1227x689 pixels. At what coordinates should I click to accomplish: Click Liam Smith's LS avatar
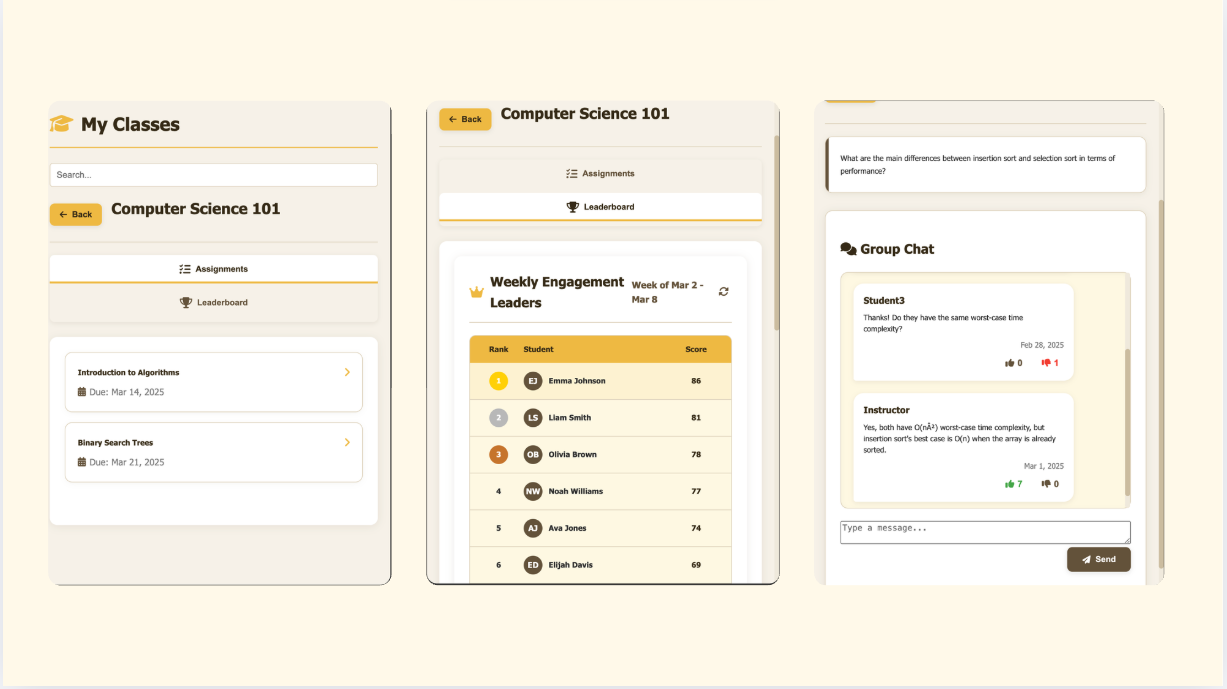click(x=533, y=418)
